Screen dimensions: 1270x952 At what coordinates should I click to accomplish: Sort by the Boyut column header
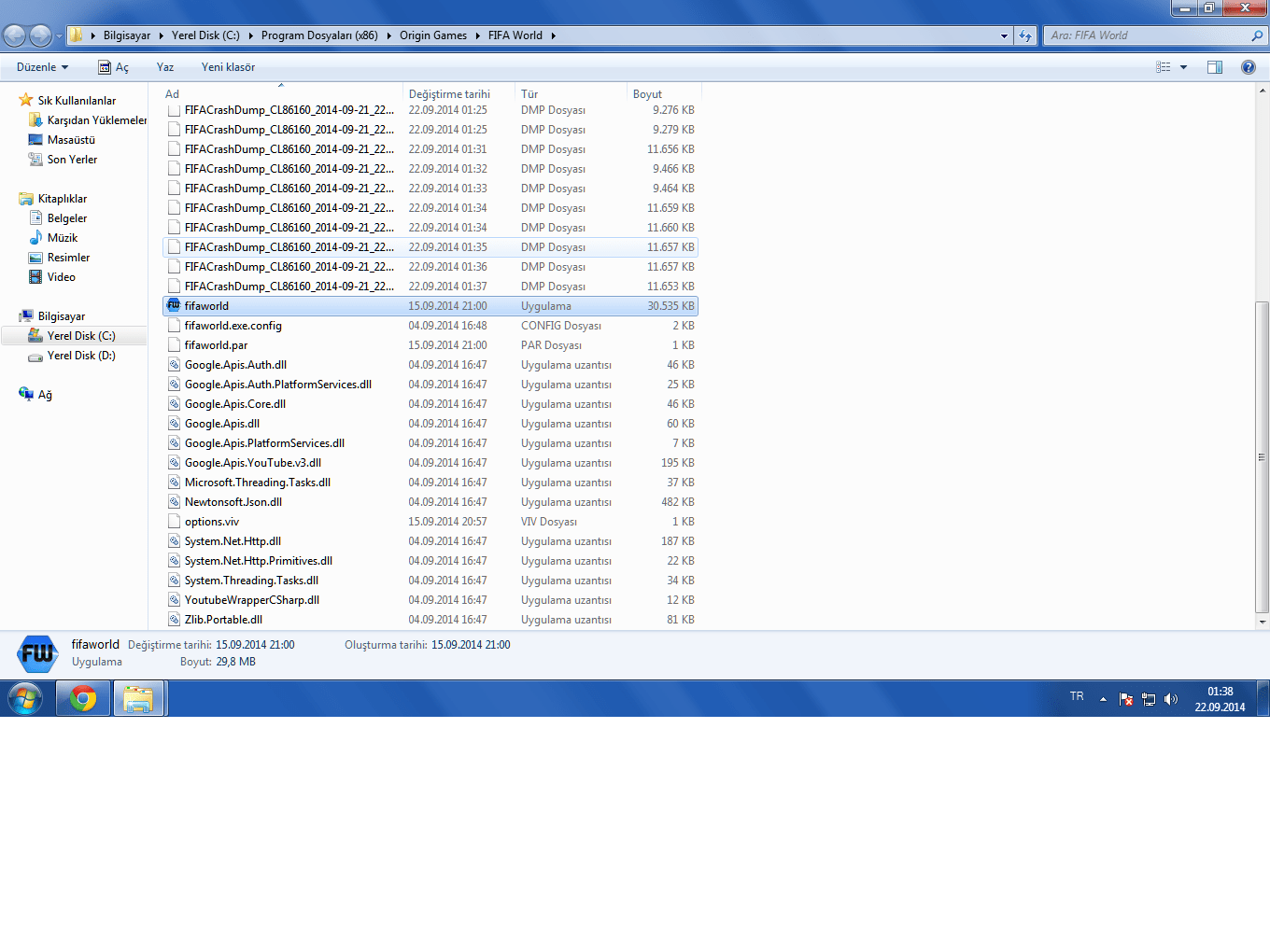[x=664, y=93]
